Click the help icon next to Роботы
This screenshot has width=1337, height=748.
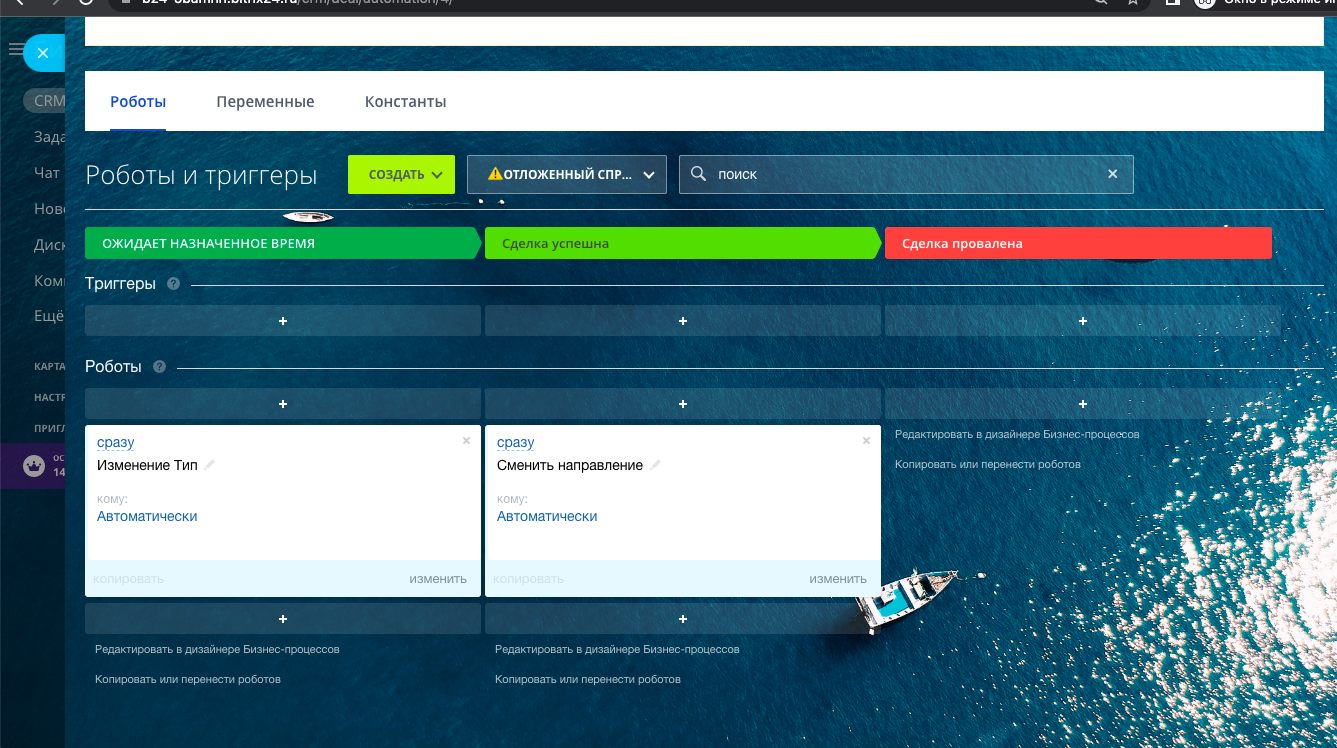point(160,367)
